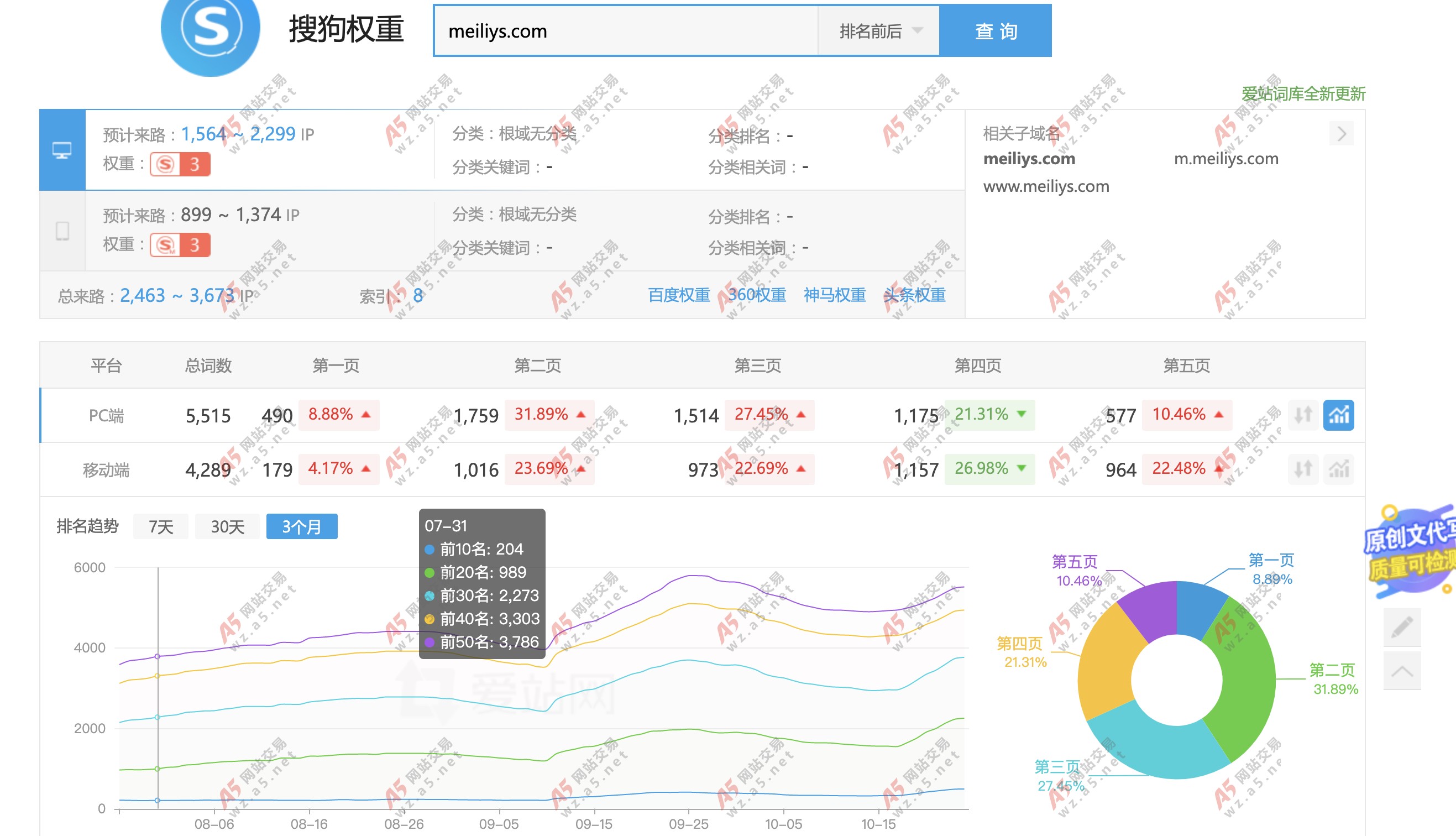Click PC second page 31.89% badge
Viewport: 1456px width, 836px height.
point(549,415)
